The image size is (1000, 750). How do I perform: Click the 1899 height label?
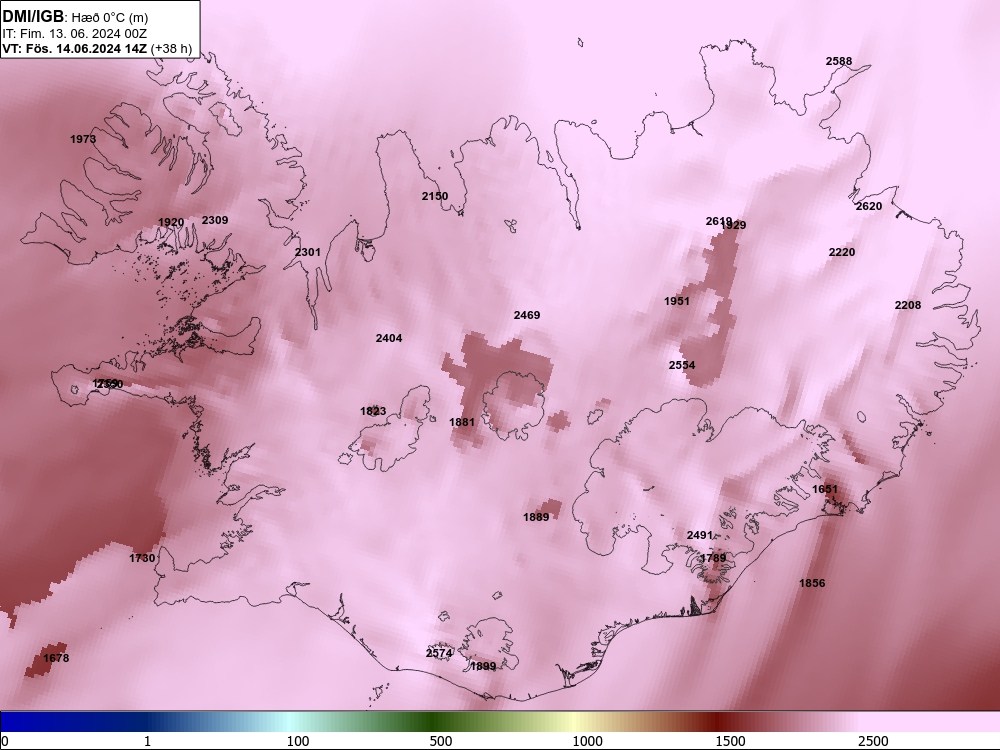coord(483,666)
